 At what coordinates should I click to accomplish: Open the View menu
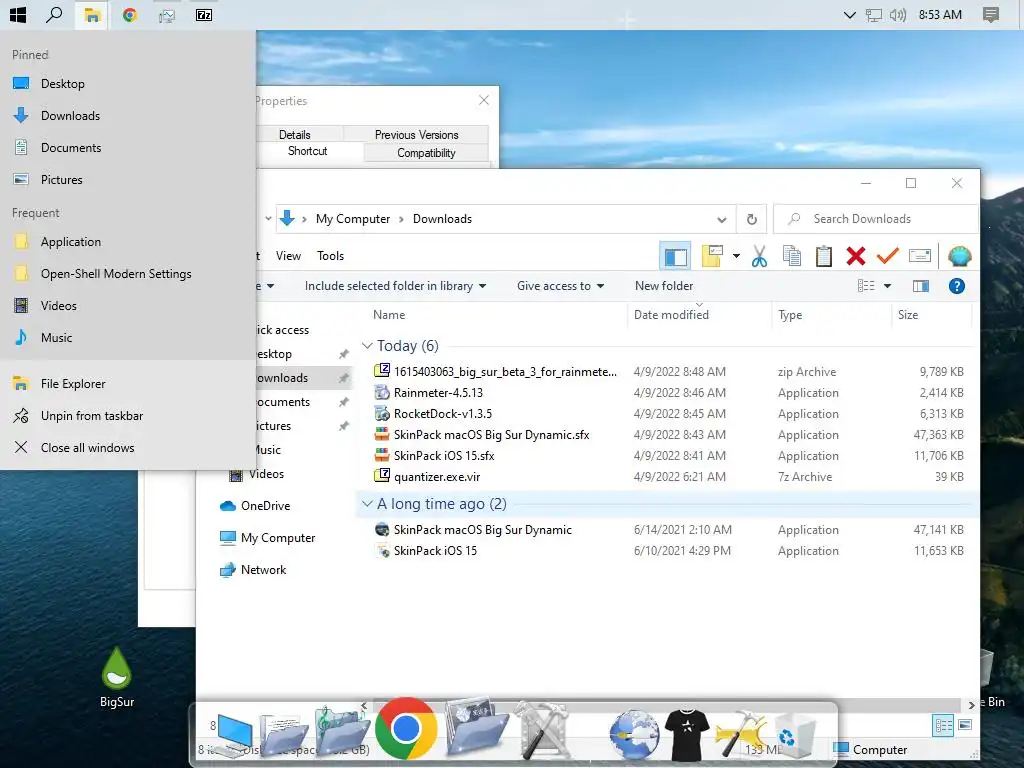coord(288,256)
